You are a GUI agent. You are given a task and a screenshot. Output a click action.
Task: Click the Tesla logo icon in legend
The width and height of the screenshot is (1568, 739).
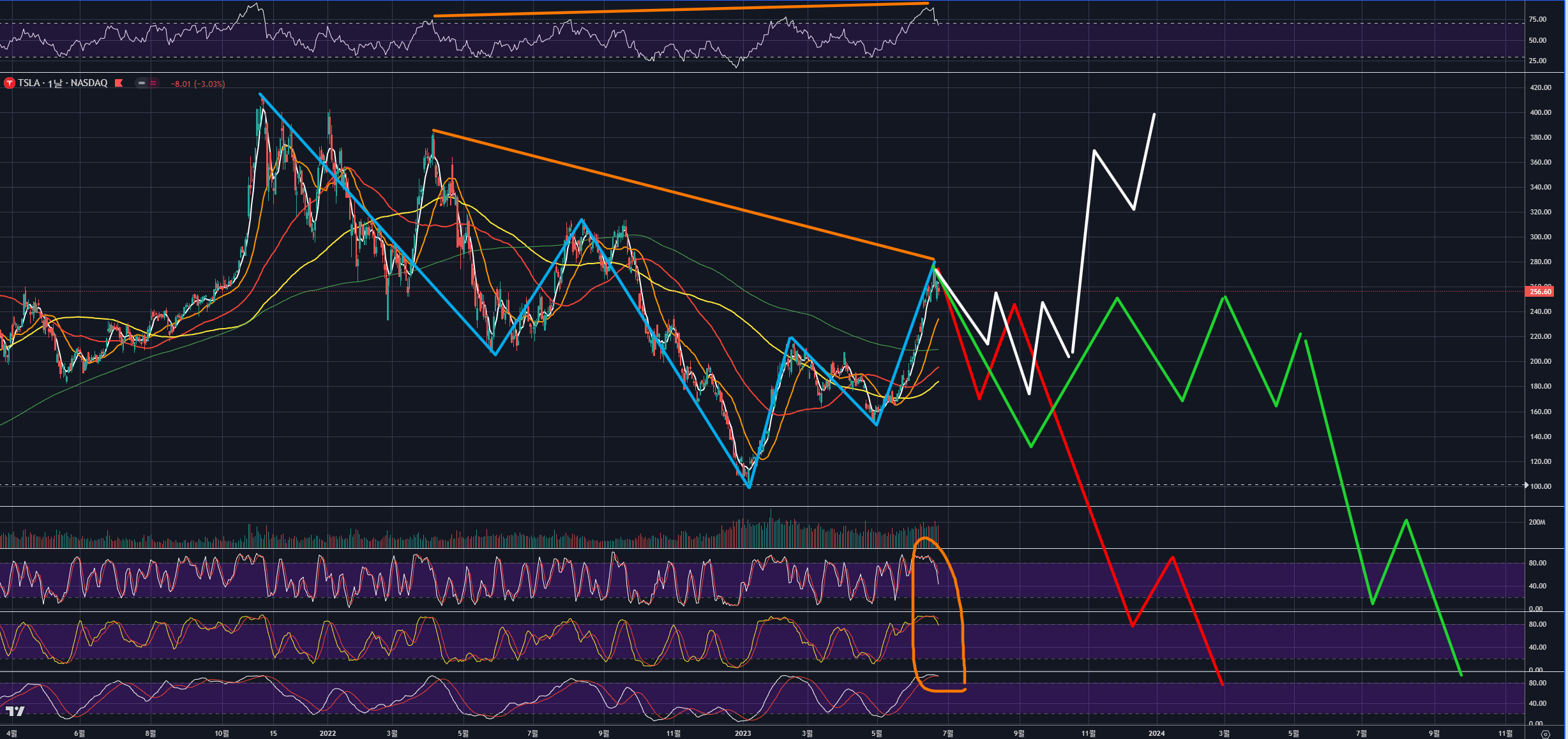tap(9, 84)
